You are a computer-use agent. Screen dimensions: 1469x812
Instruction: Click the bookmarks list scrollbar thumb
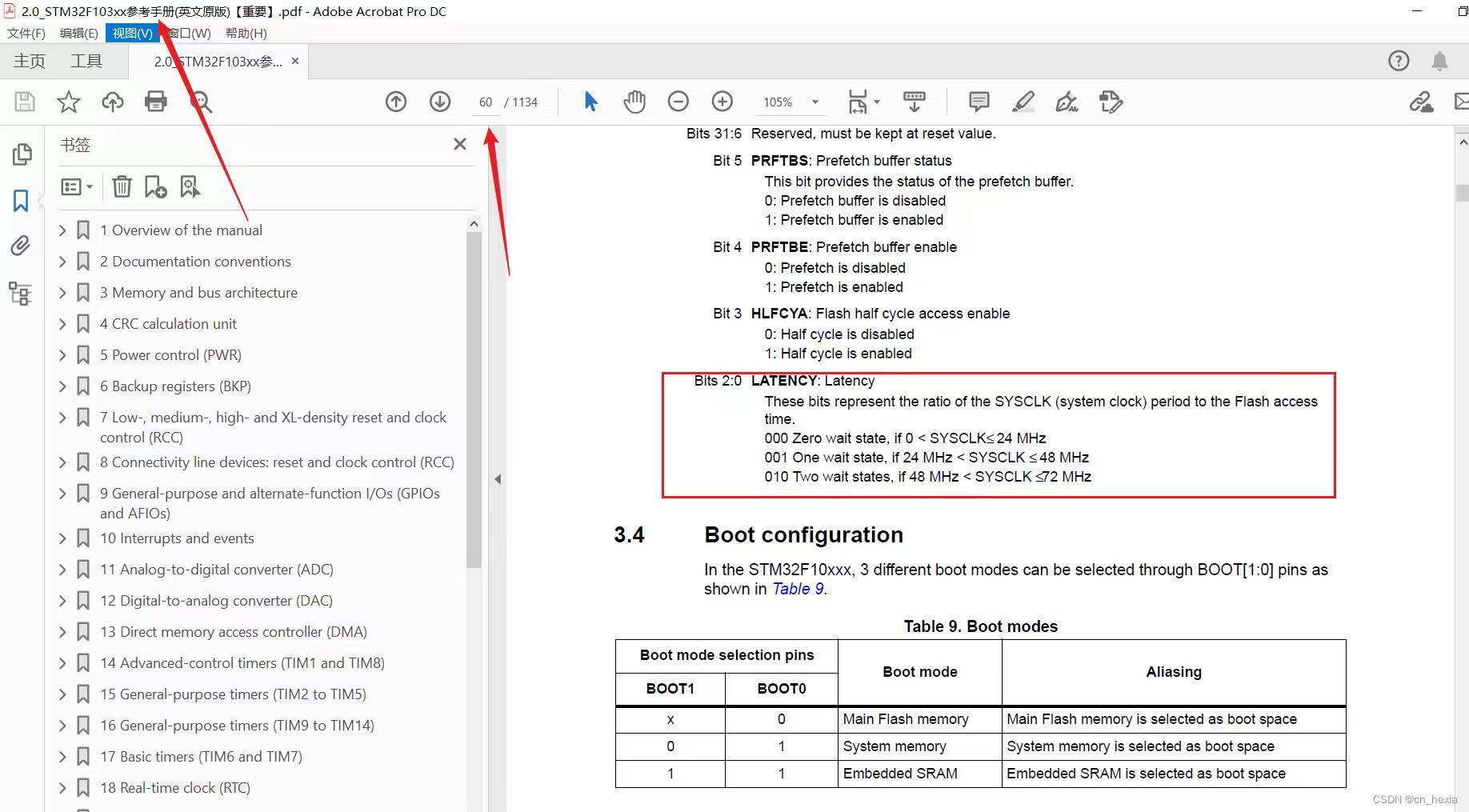(x=474, y=400)
